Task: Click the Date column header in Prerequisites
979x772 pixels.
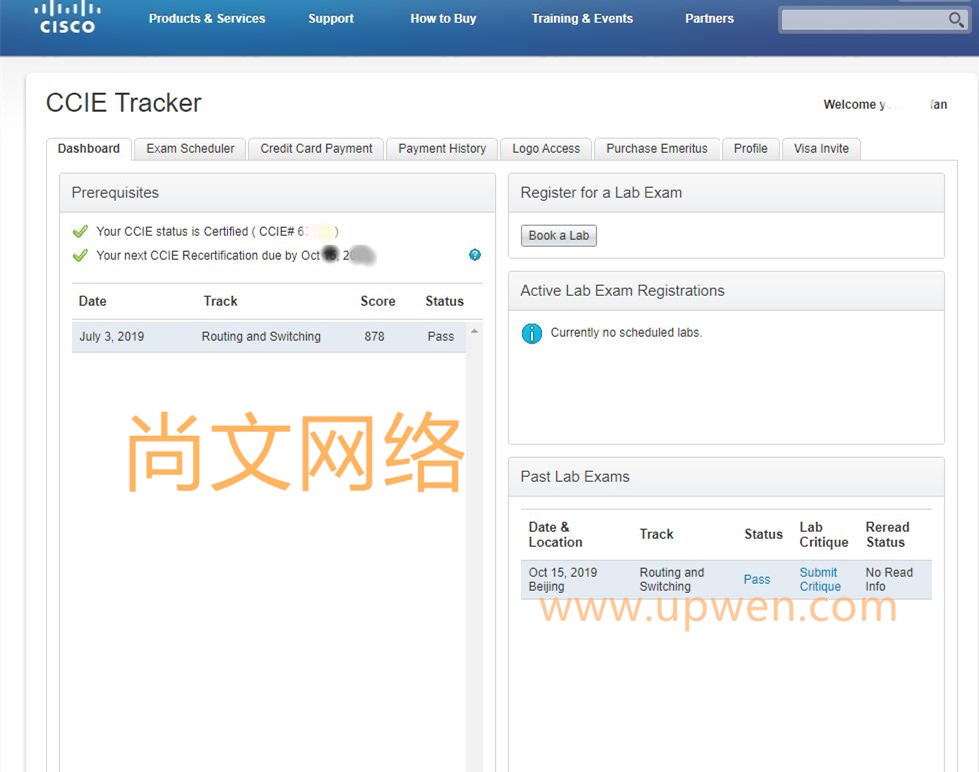Action: 92,301
